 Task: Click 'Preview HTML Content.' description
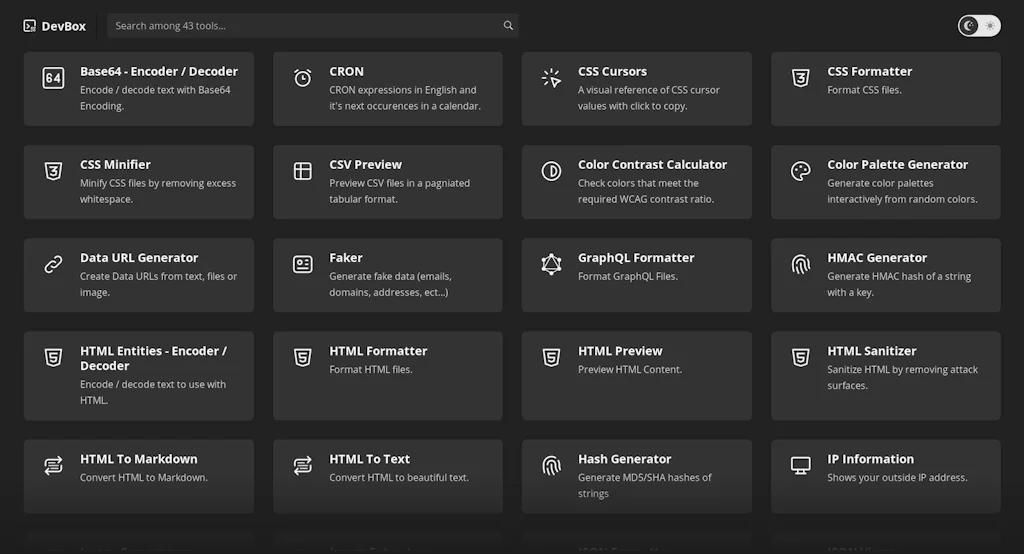pyautogui.click(x=630, y=369)
